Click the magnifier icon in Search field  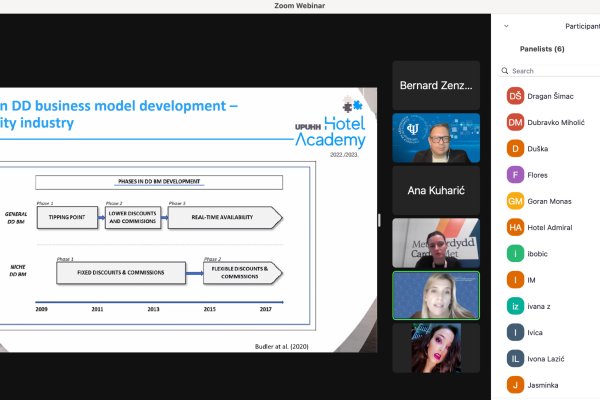(506, 71)
